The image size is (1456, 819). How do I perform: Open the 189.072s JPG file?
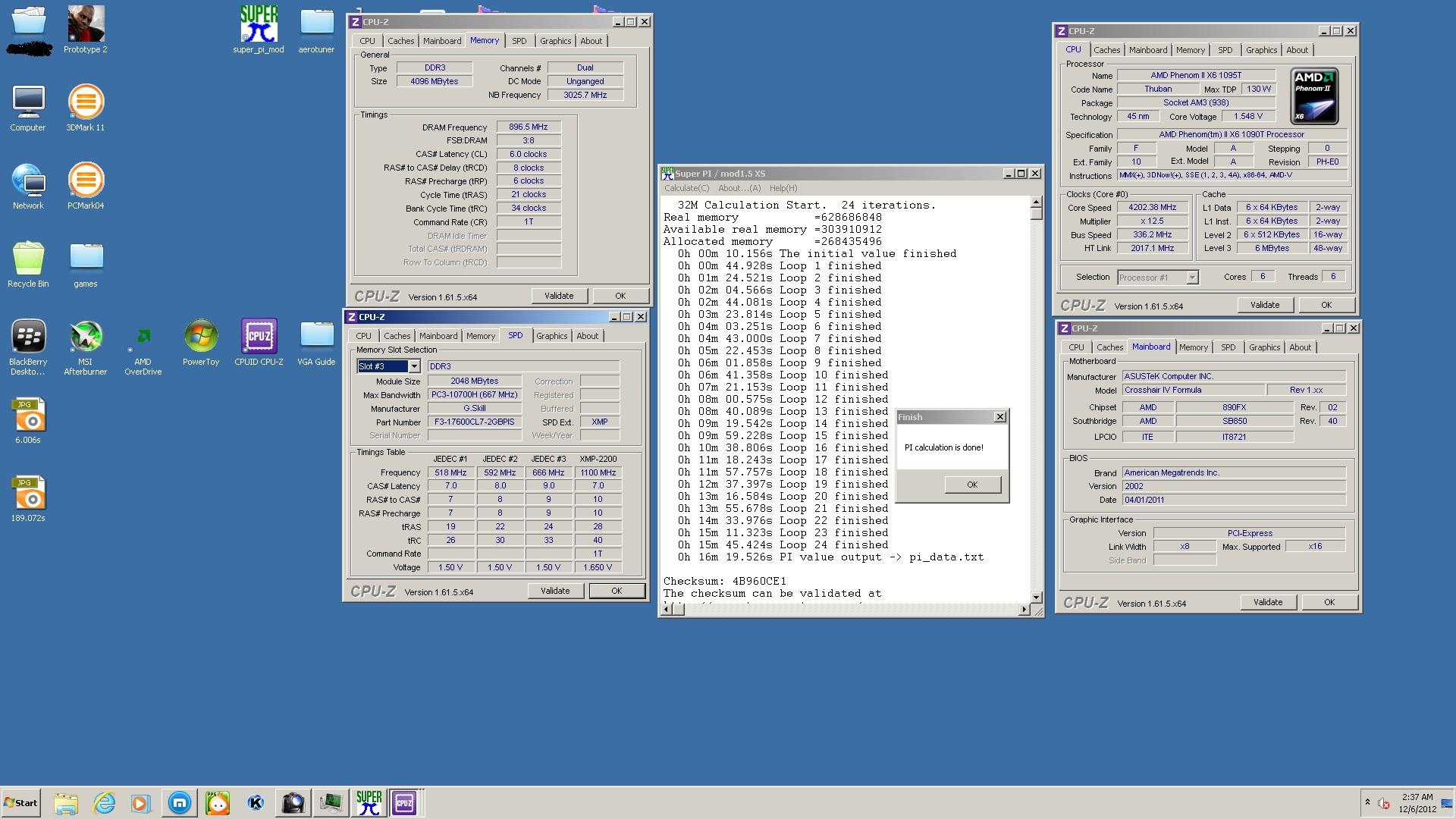click(28, 499)
